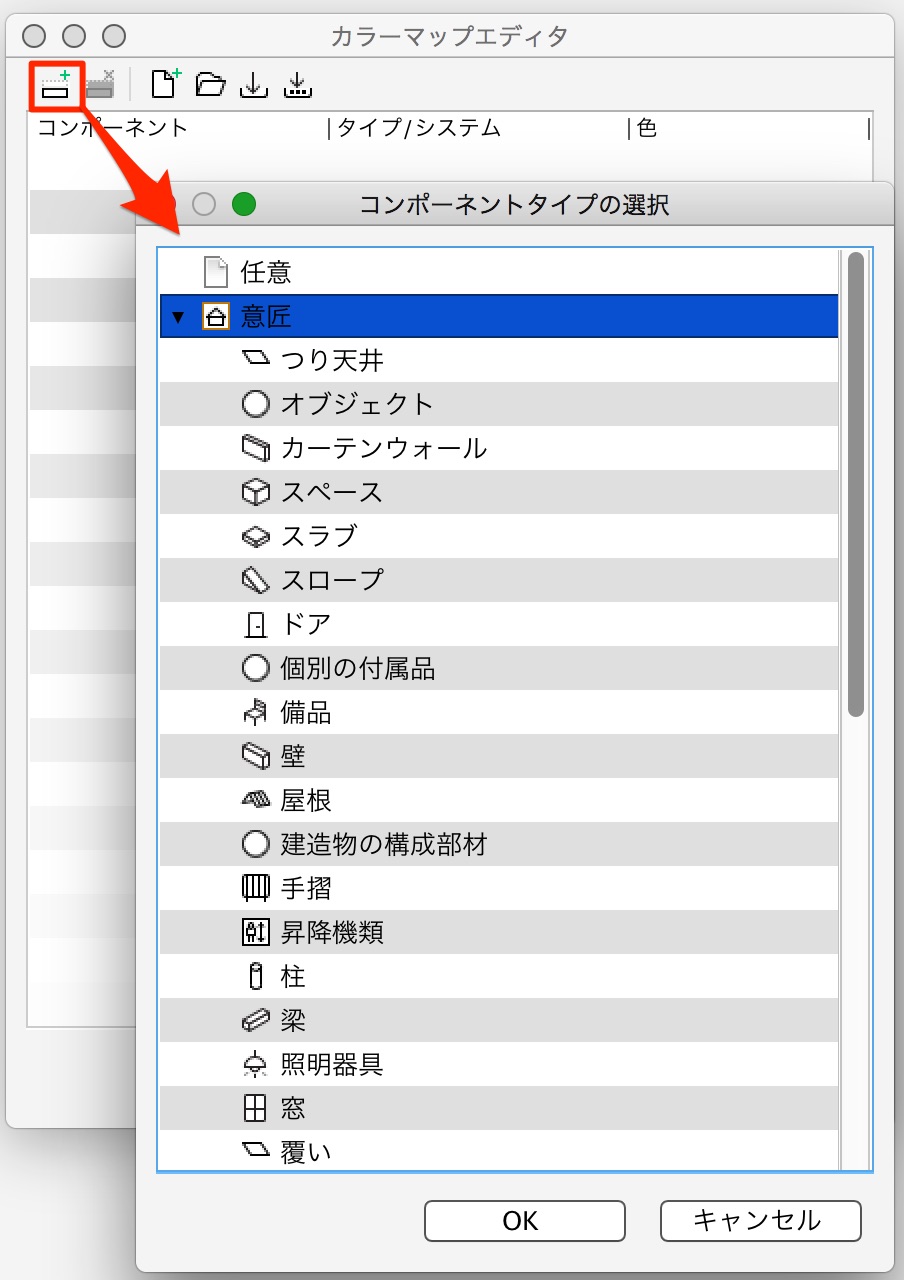
Task: Click the 意匠 house icon
Action: [215, 316]
